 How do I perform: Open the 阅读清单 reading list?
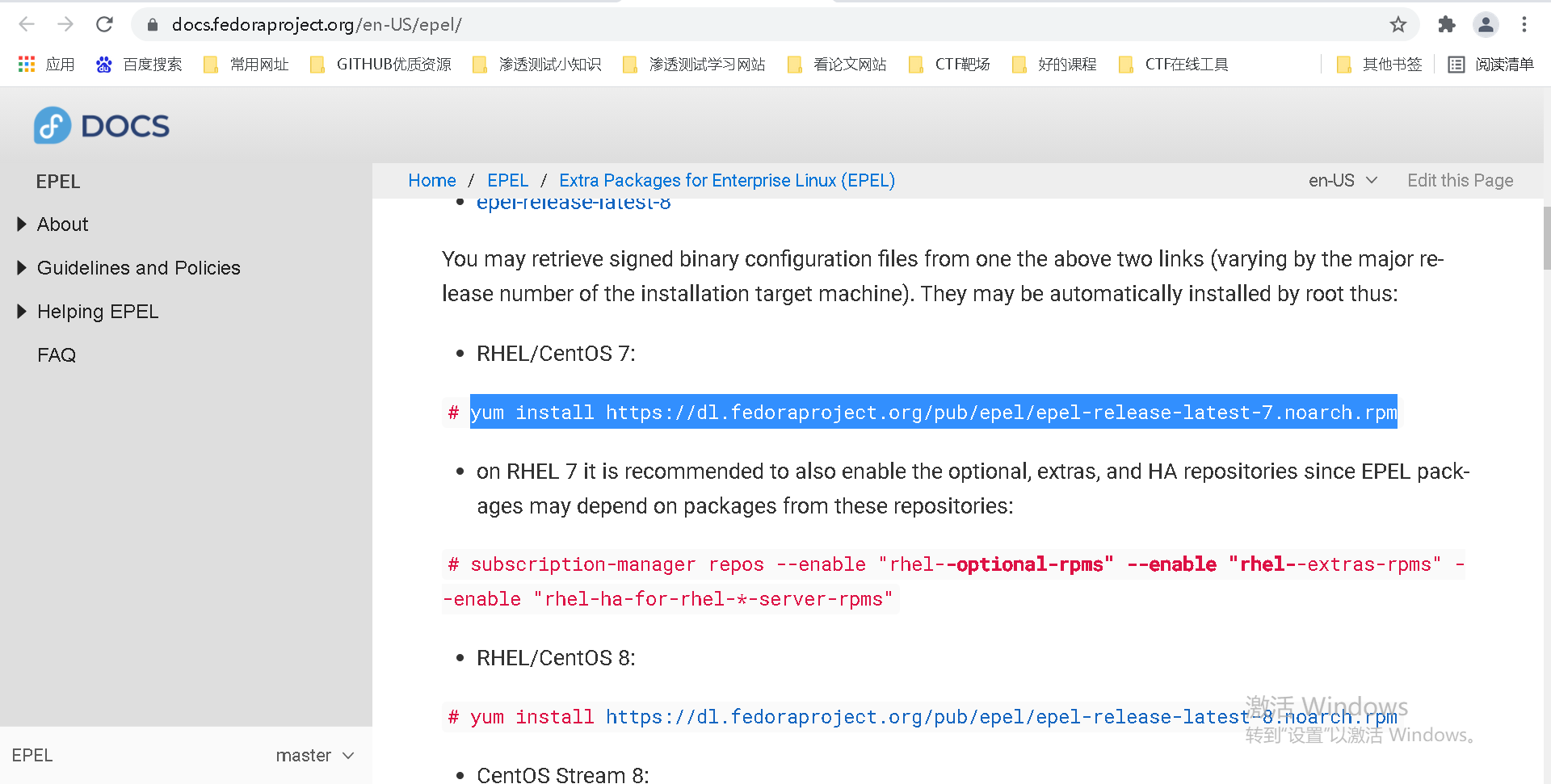click(x=1490, y=65)
